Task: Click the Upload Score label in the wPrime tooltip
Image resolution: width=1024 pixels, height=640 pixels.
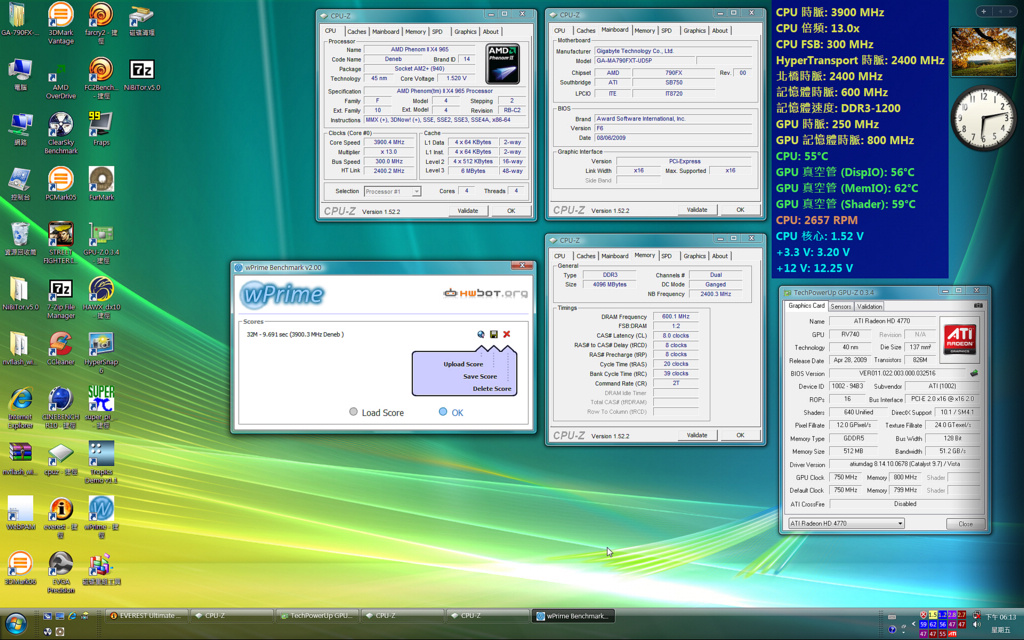Action: [463, 364]
